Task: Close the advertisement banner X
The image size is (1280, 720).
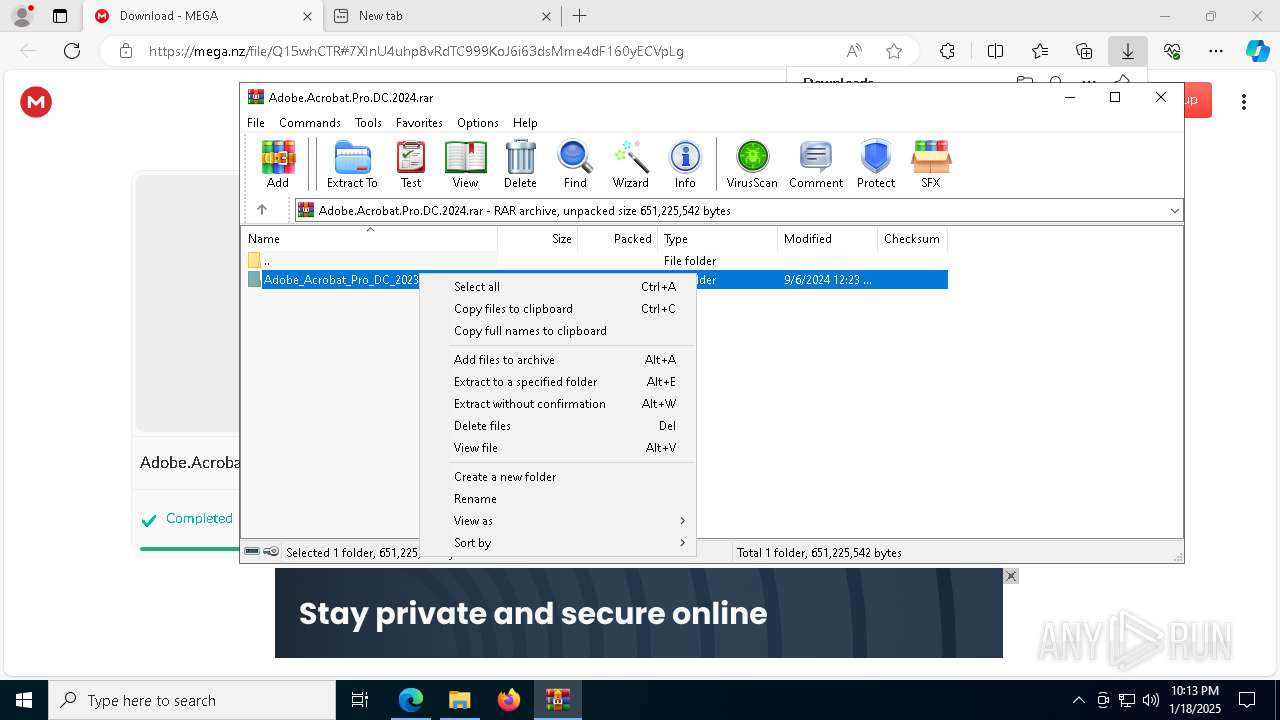Action: [x=1011, y=576]
